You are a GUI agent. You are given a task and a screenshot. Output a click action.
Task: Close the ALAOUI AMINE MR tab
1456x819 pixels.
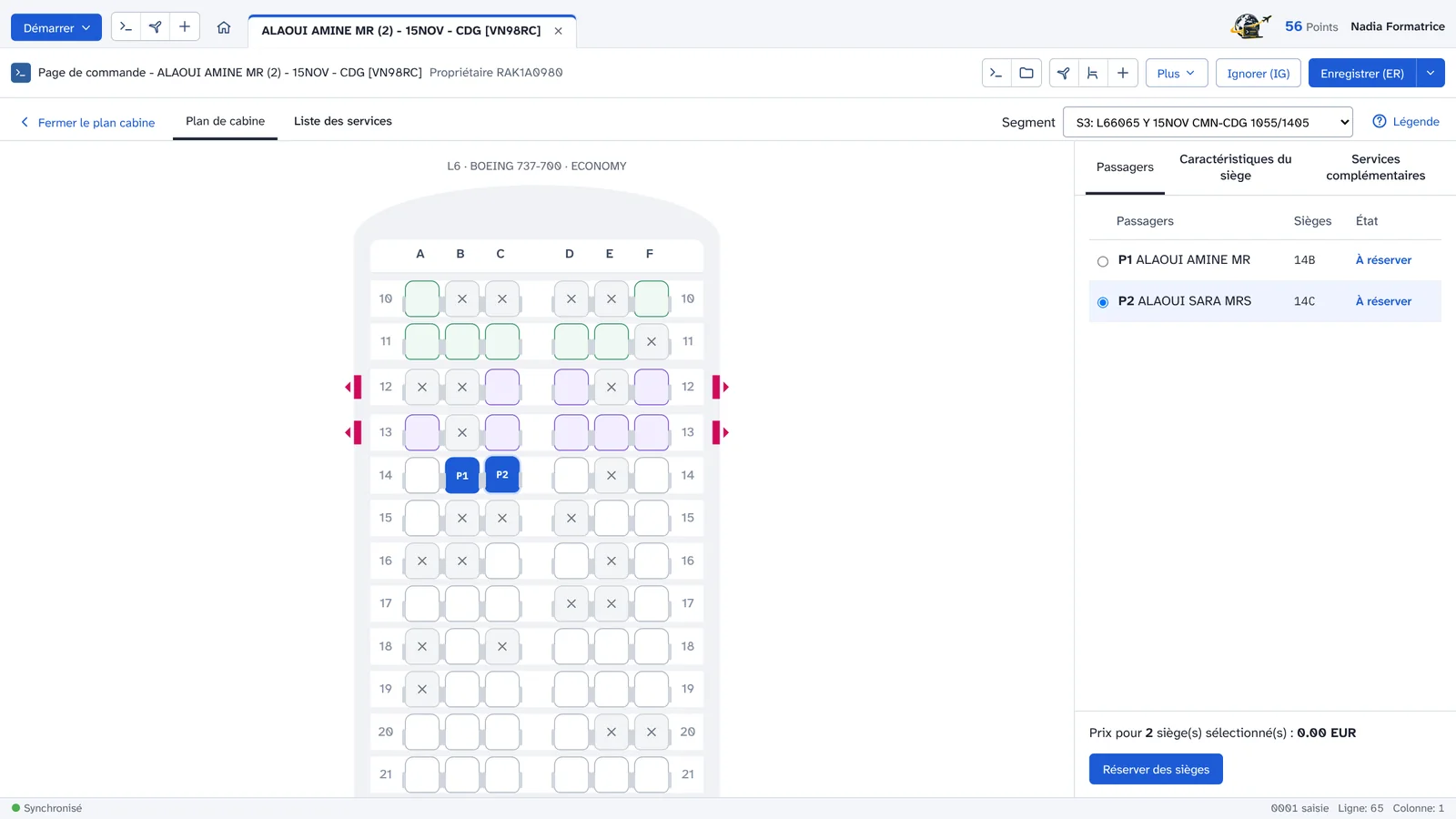pyautogui.click(x=558, y=31)
